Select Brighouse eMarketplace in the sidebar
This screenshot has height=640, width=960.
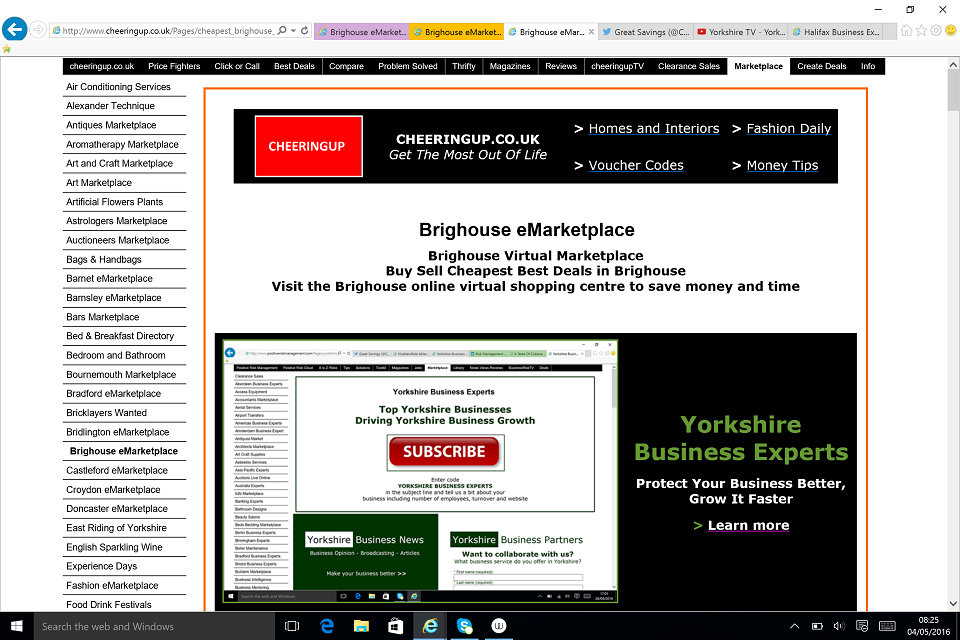[124, 451]
